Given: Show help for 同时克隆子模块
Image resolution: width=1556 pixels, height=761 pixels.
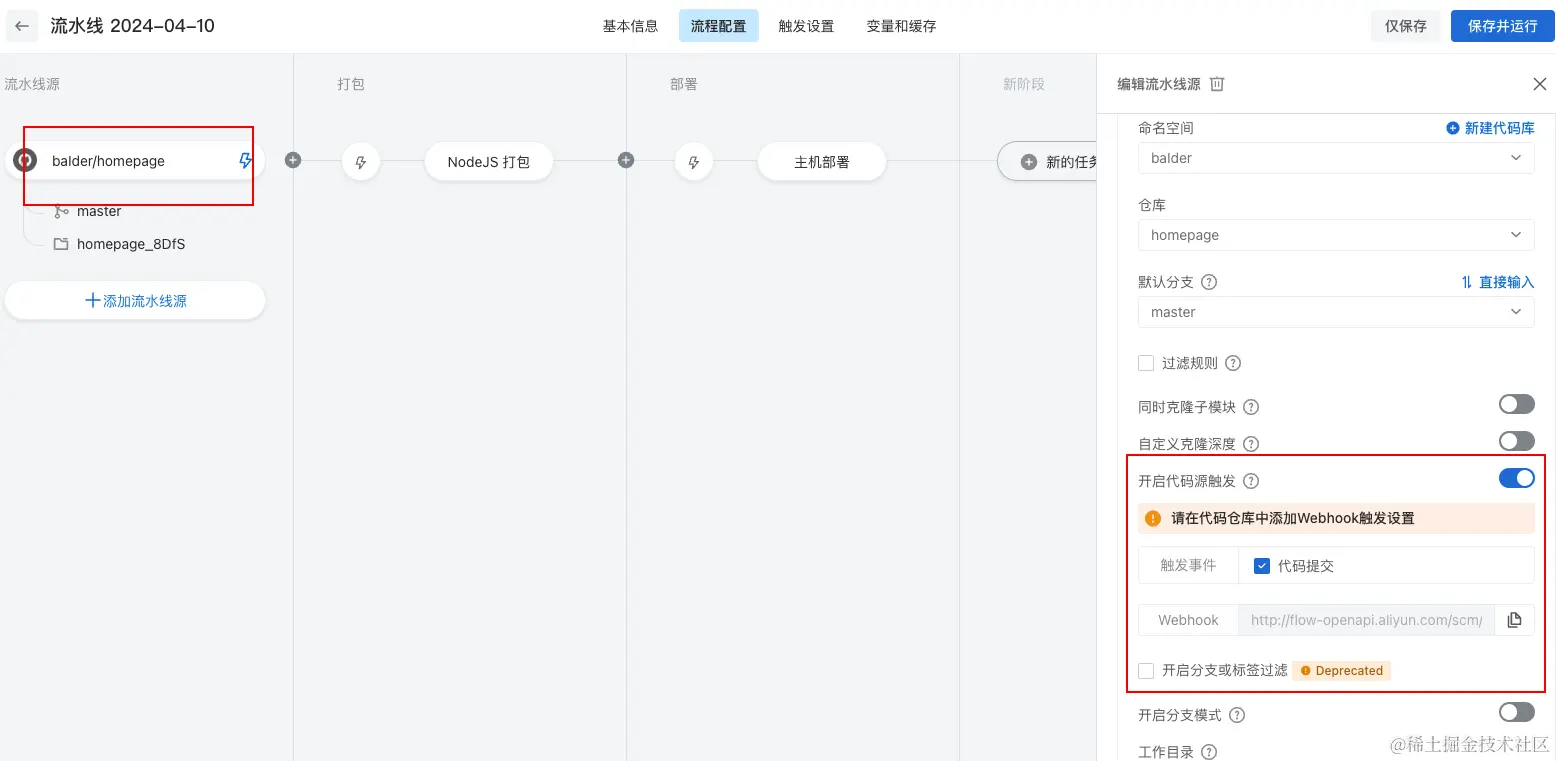Looking at the screenshot, I should point(1251,407).
